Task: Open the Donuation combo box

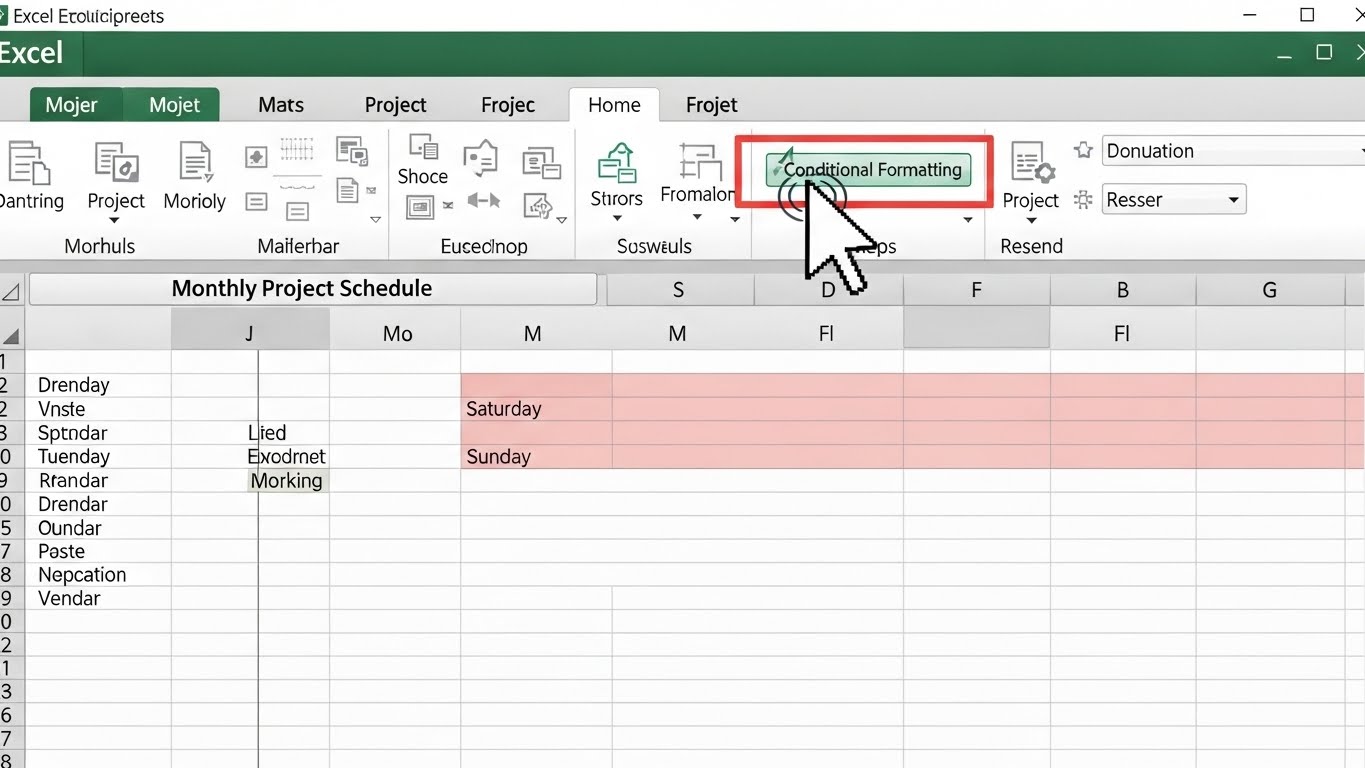Action: [x=1232, y=151]
